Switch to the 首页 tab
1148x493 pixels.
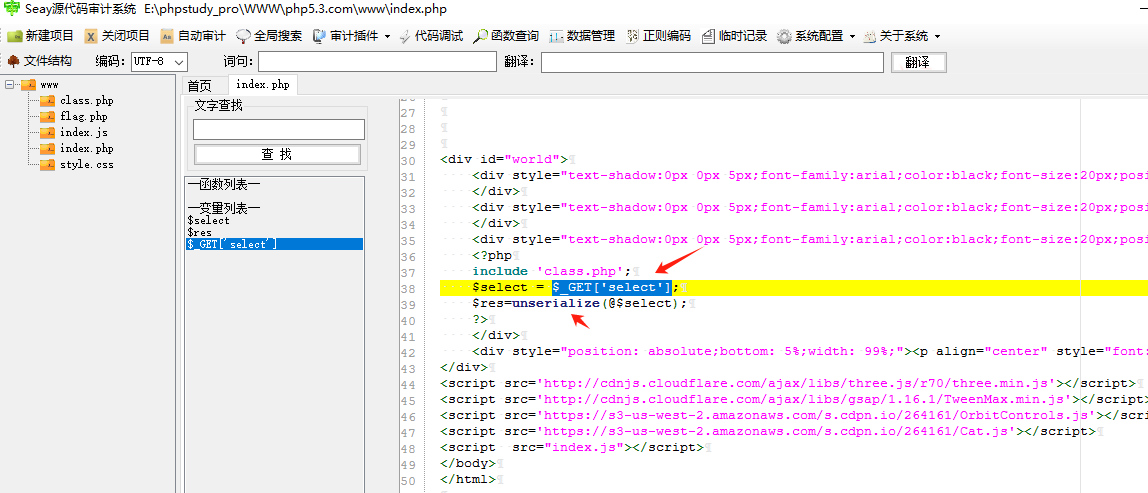tap(200, 86)
